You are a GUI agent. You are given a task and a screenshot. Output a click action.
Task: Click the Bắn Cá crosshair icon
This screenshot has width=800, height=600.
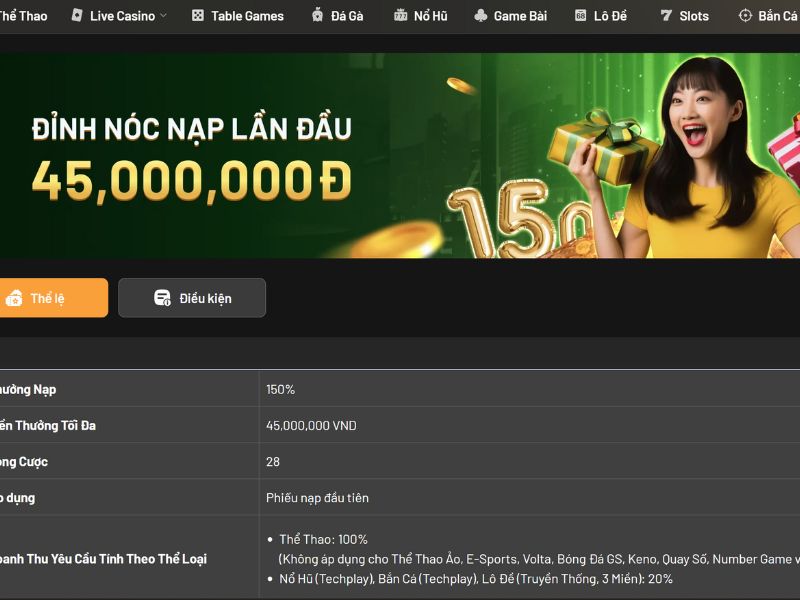745,16
